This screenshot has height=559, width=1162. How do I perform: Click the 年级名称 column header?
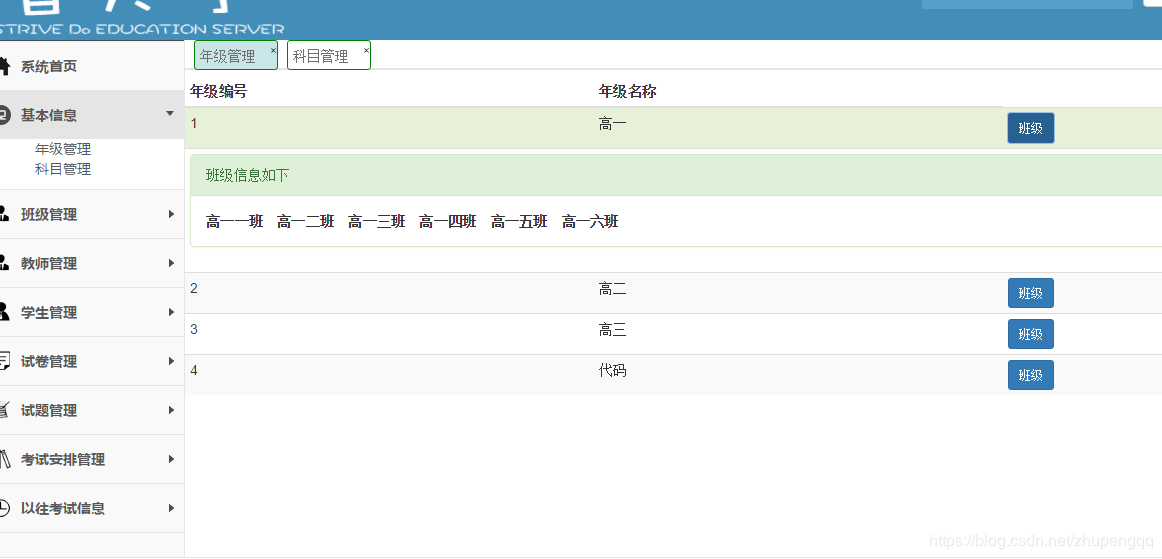(x=628, y=92)
